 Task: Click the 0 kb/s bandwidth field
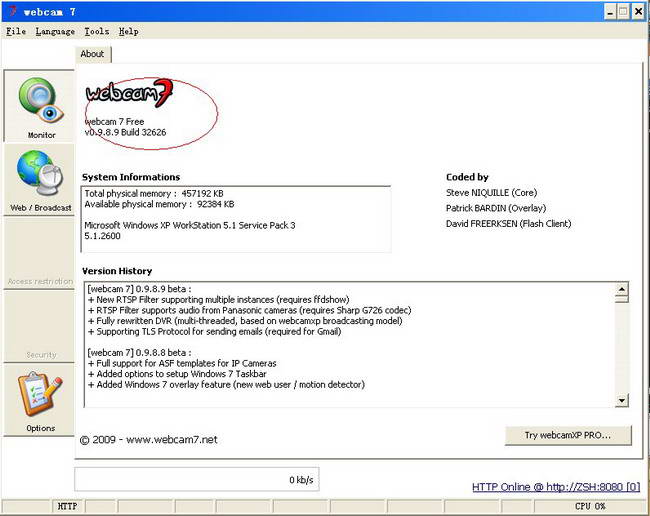point(196,480)
